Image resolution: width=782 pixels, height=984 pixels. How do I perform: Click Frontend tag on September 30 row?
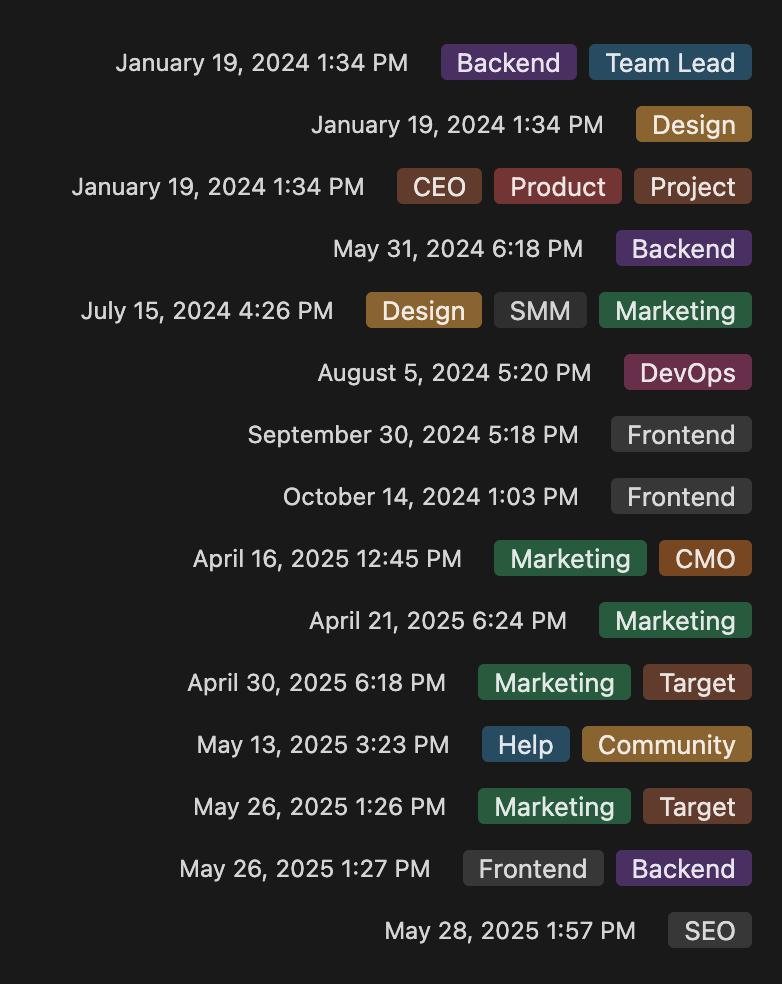pyautogui.click(x=681, y=434)
